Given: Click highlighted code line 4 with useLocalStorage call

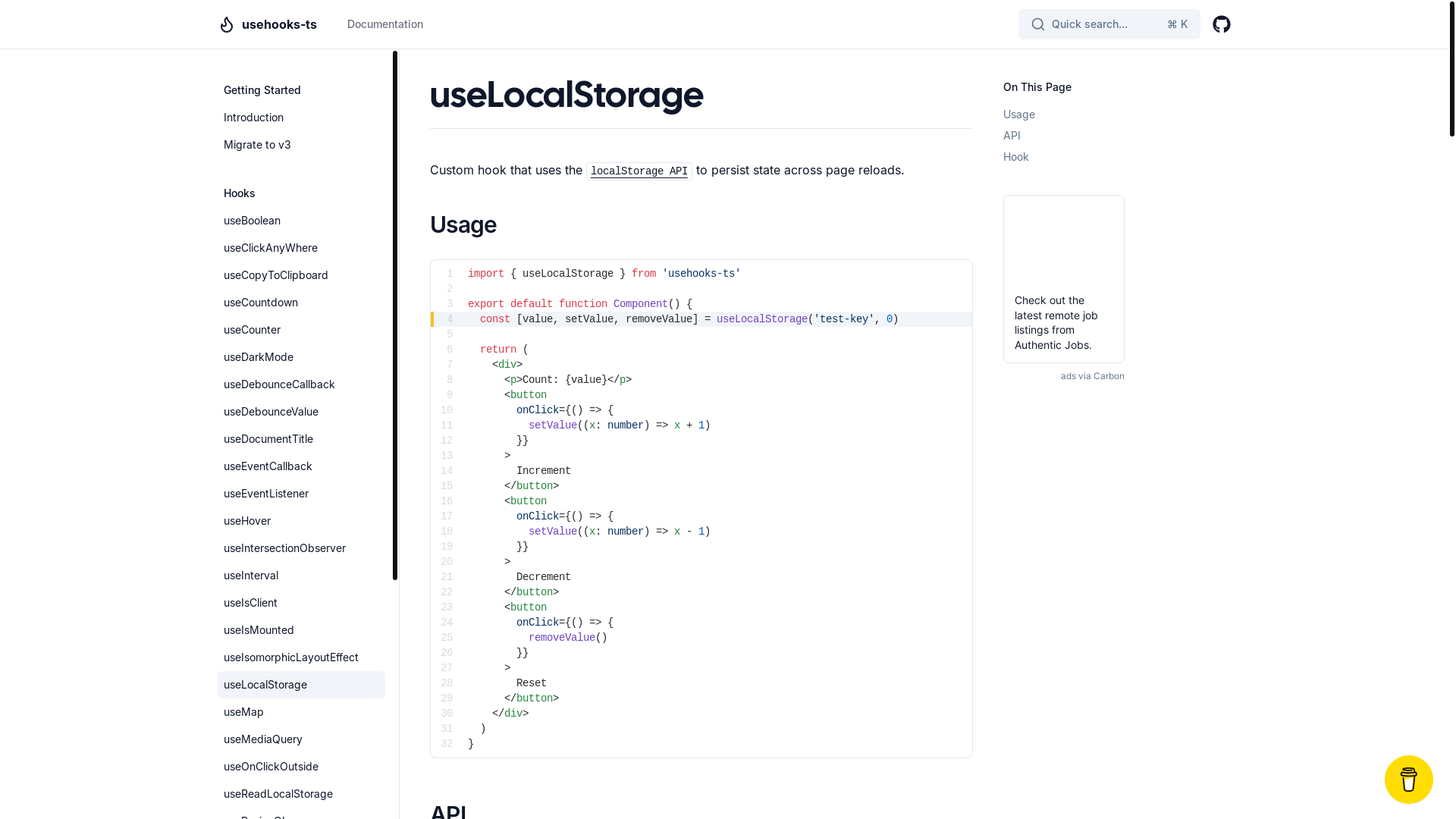Looking at the screenshot, I should click(701, 319).
